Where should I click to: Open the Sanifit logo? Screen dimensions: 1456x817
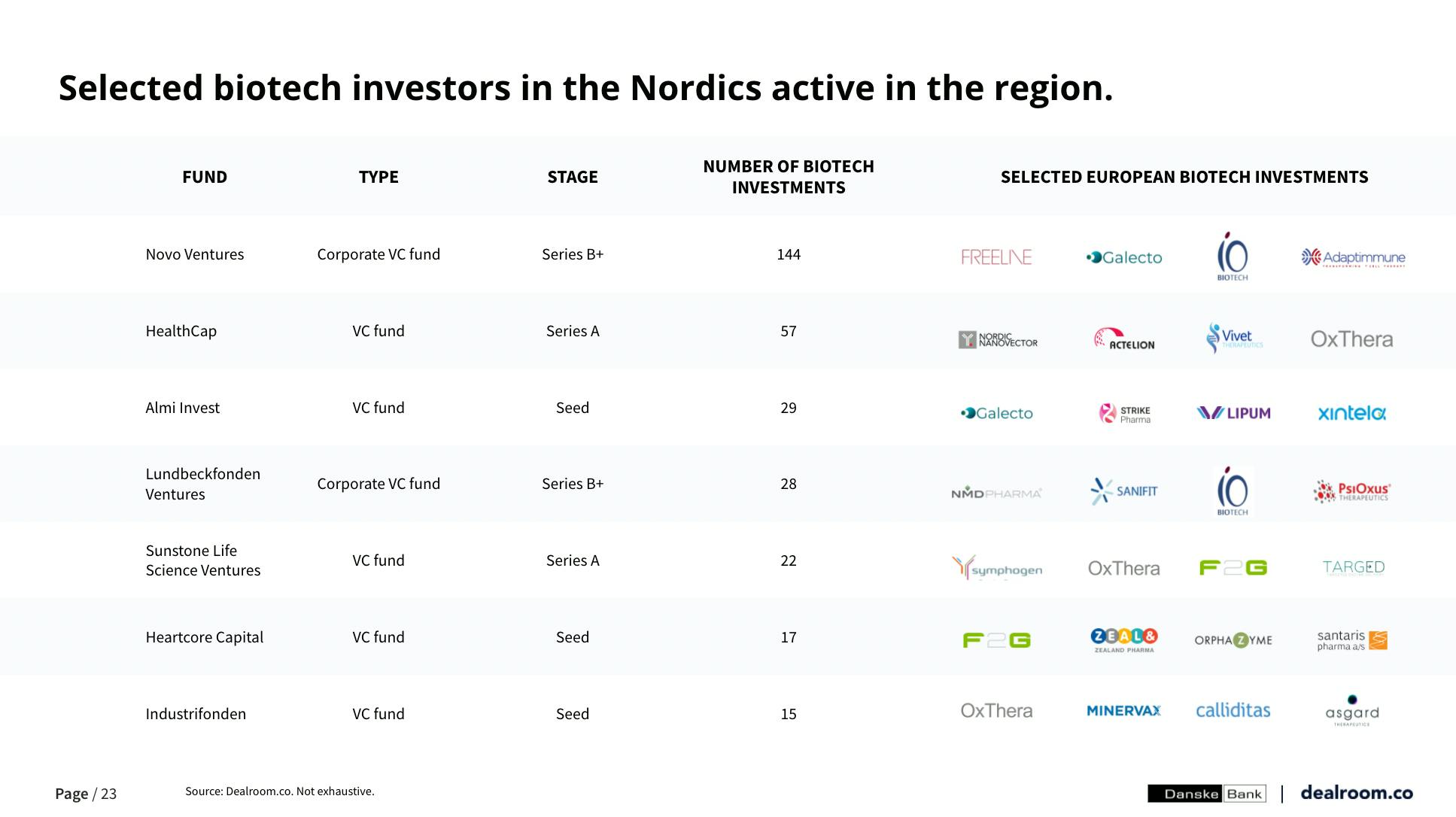click(x=1123, y=491)
